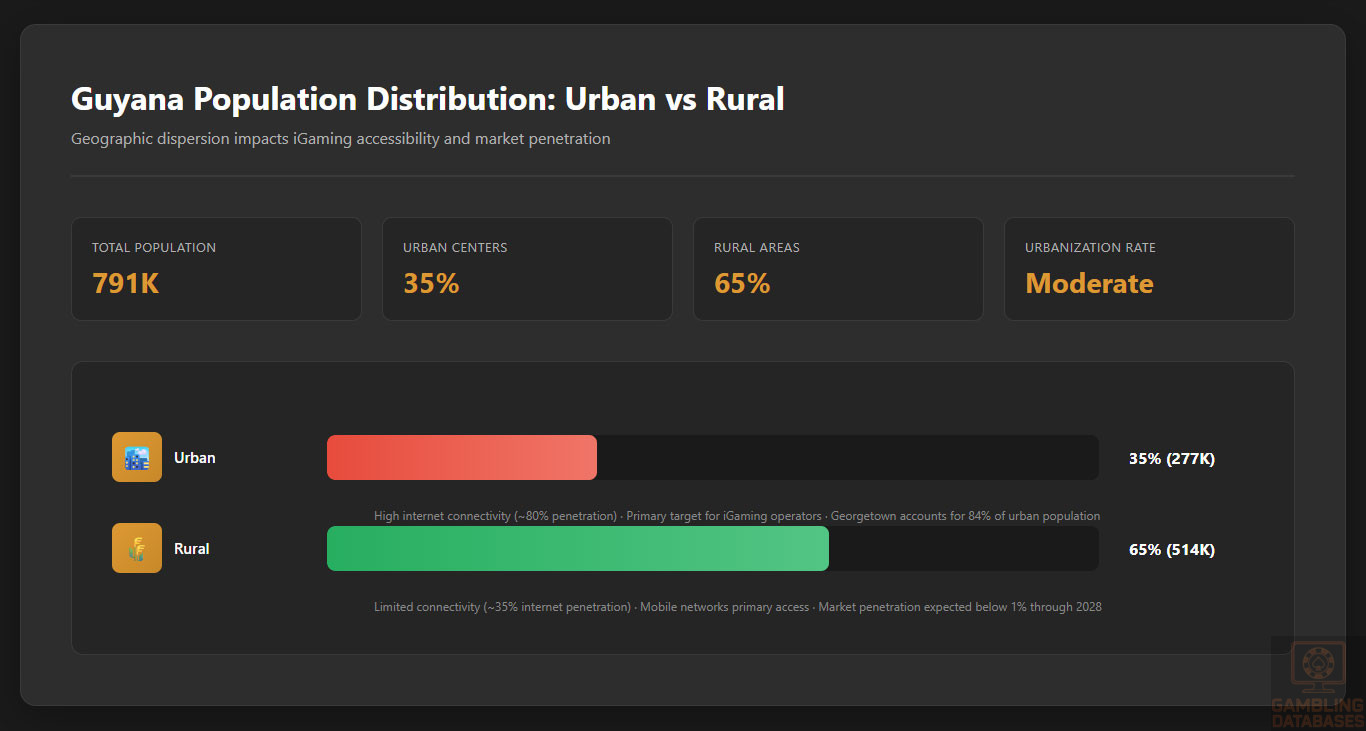Click the Urban row label text
Image resolution: width=1366 pixels, height=731 pixels.
[x=195, y=458]
